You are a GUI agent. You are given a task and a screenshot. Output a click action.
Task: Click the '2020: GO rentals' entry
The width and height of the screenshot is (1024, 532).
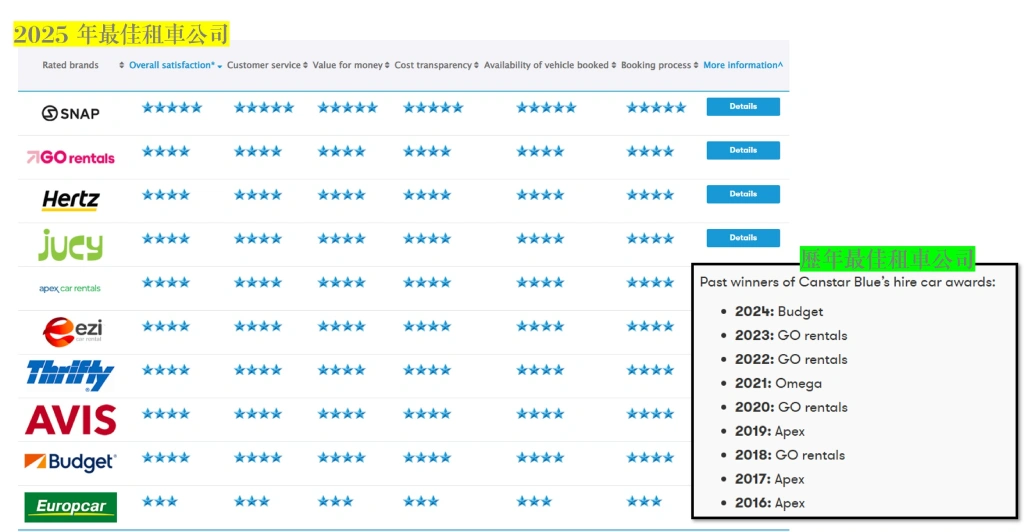point(791,407)
